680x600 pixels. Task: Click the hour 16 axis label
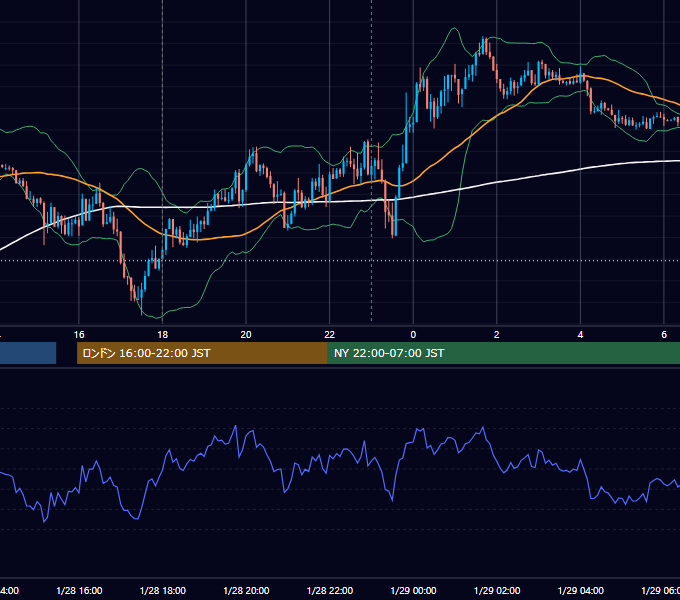[x=79, y=335]
